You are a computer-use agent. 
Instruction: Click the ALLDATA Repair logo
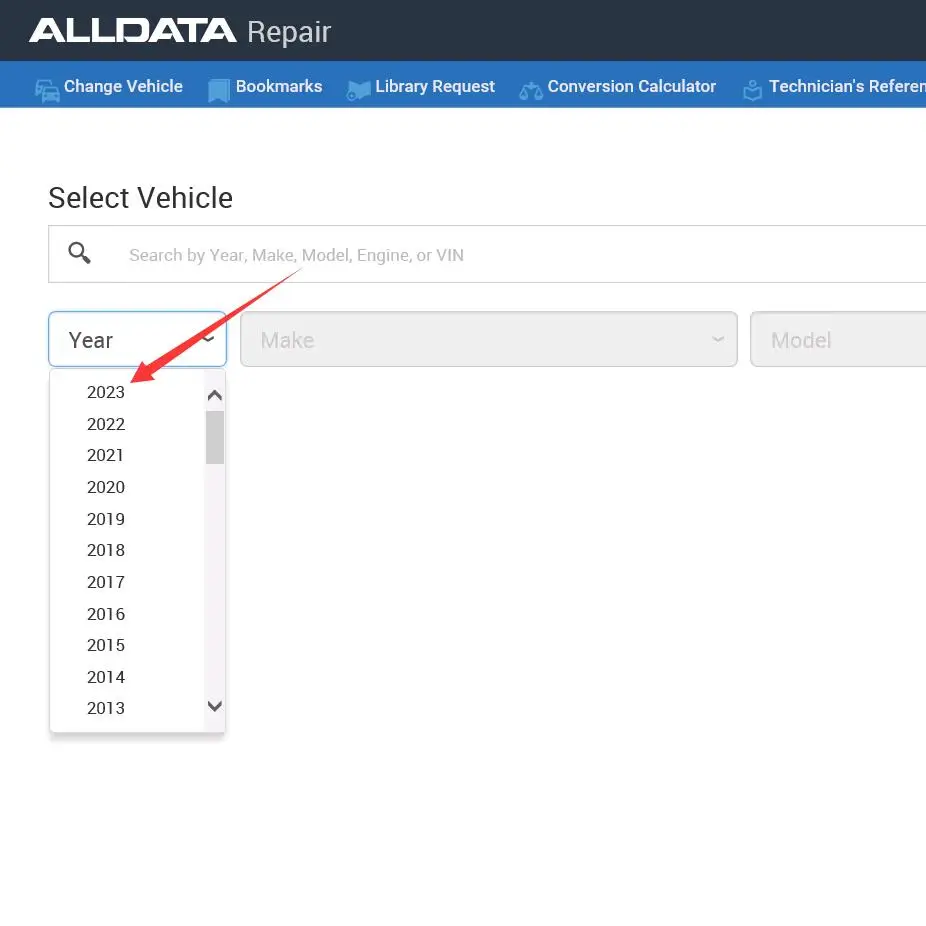[x=180, y=31]
